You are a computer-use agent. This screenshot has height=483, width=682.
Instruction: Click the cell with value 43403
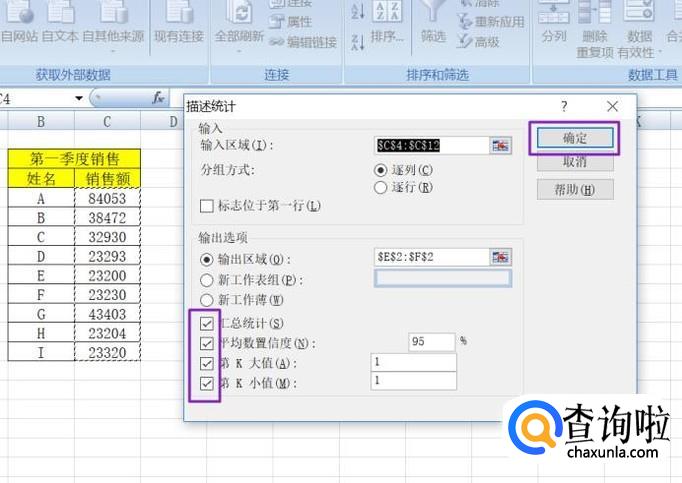[108, 314]
